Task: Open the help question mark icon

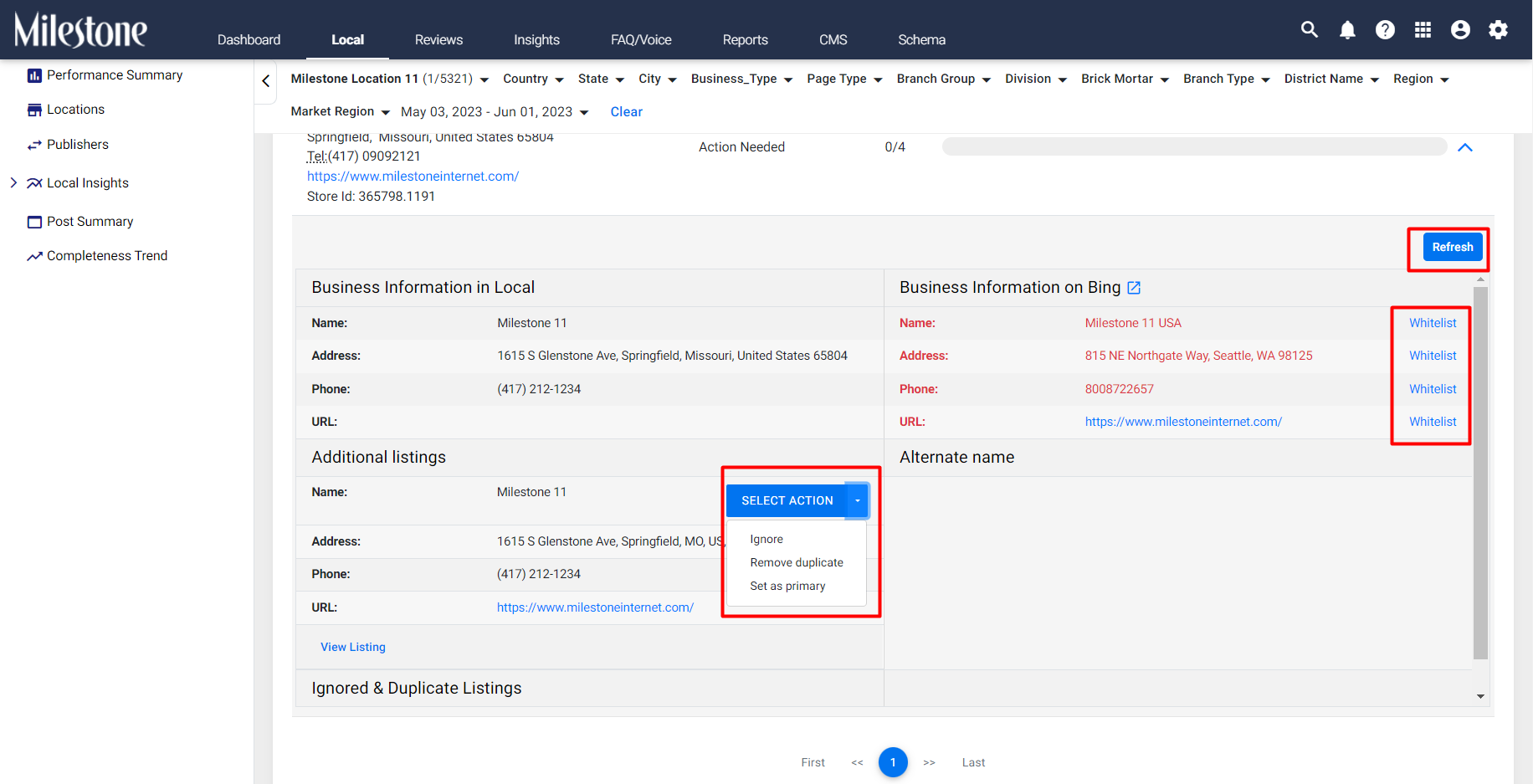Action: tap(1385, 30)
